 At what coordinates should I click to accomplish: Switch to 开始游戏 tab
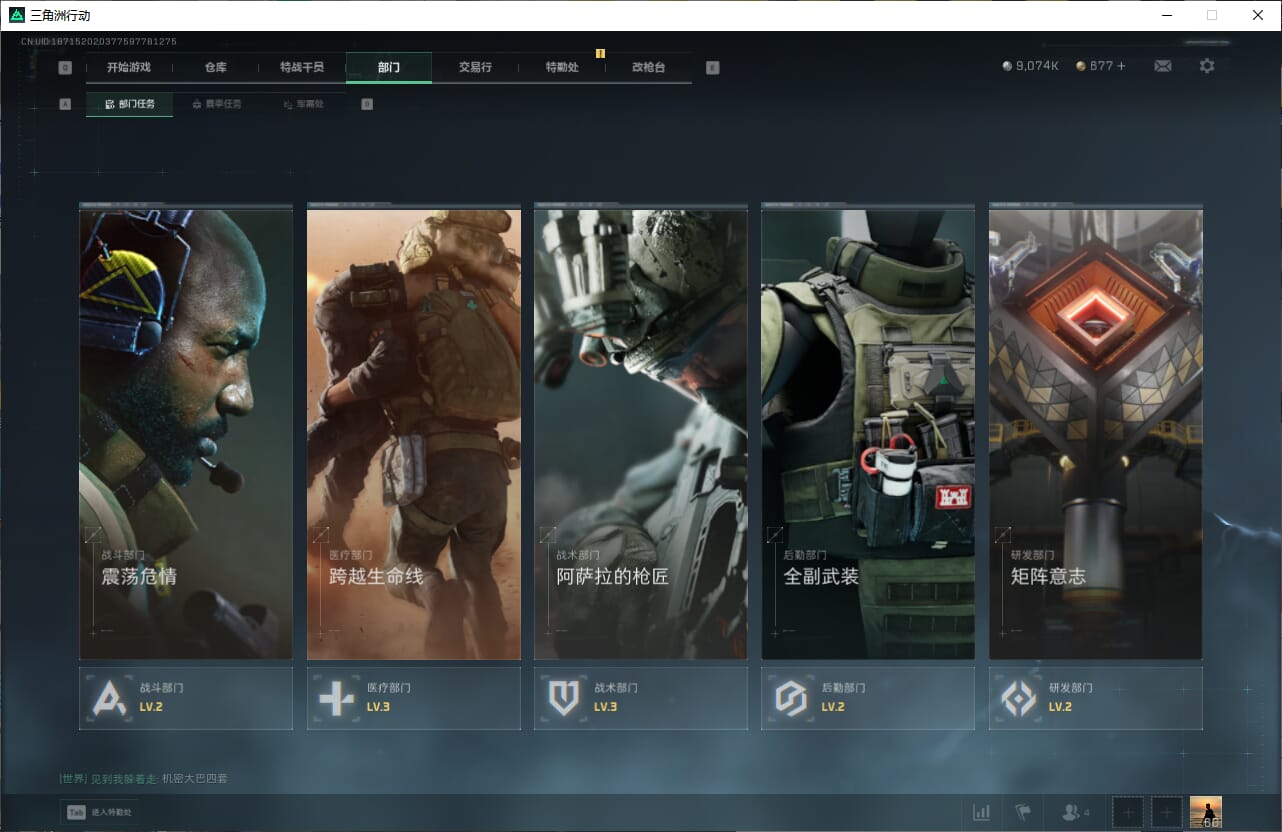coord(129,67)
